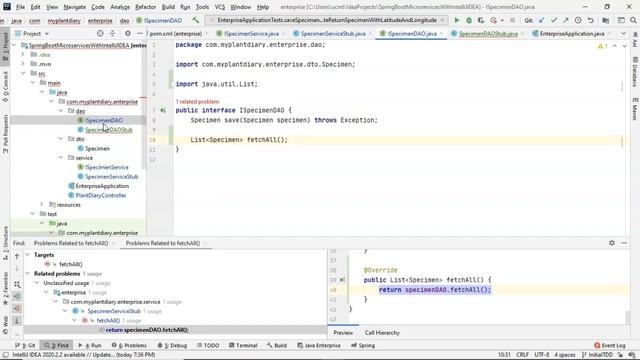Switch to the ISpecimenService.java tab
640x360 pixels.
(251, 33)
